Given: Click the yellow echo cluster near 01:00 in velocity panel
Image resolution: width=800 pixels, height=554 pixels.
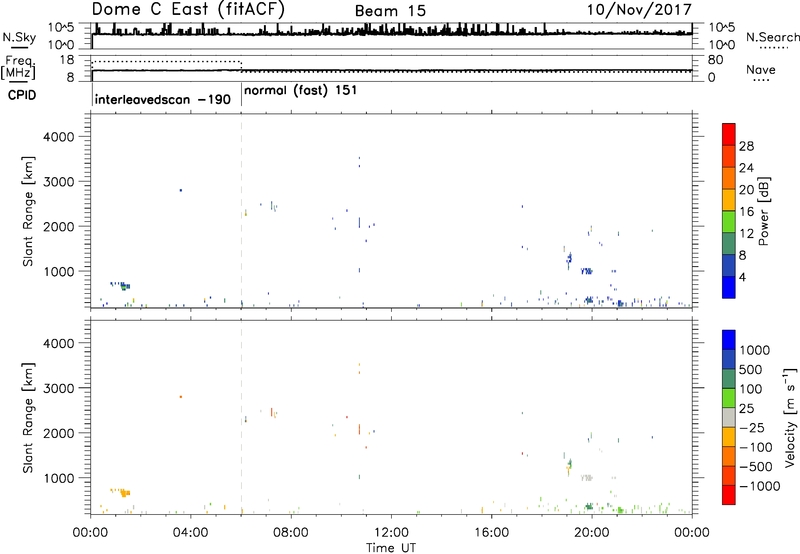Looking at the screenshot, I should click(x=121, y=492).
